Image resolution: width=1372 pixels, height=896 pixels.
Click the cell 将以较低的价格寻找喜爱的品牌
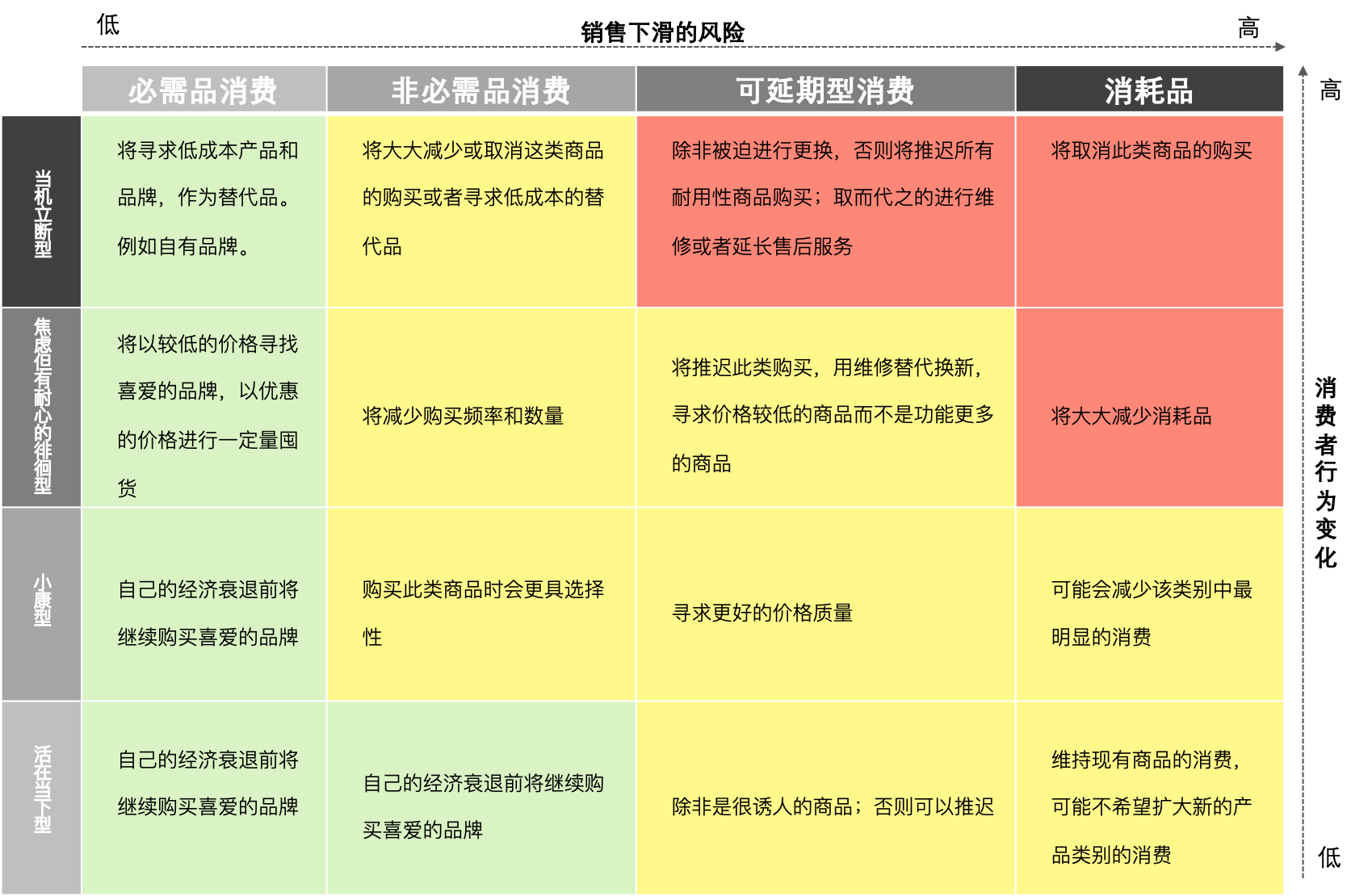tap(204, 407)
